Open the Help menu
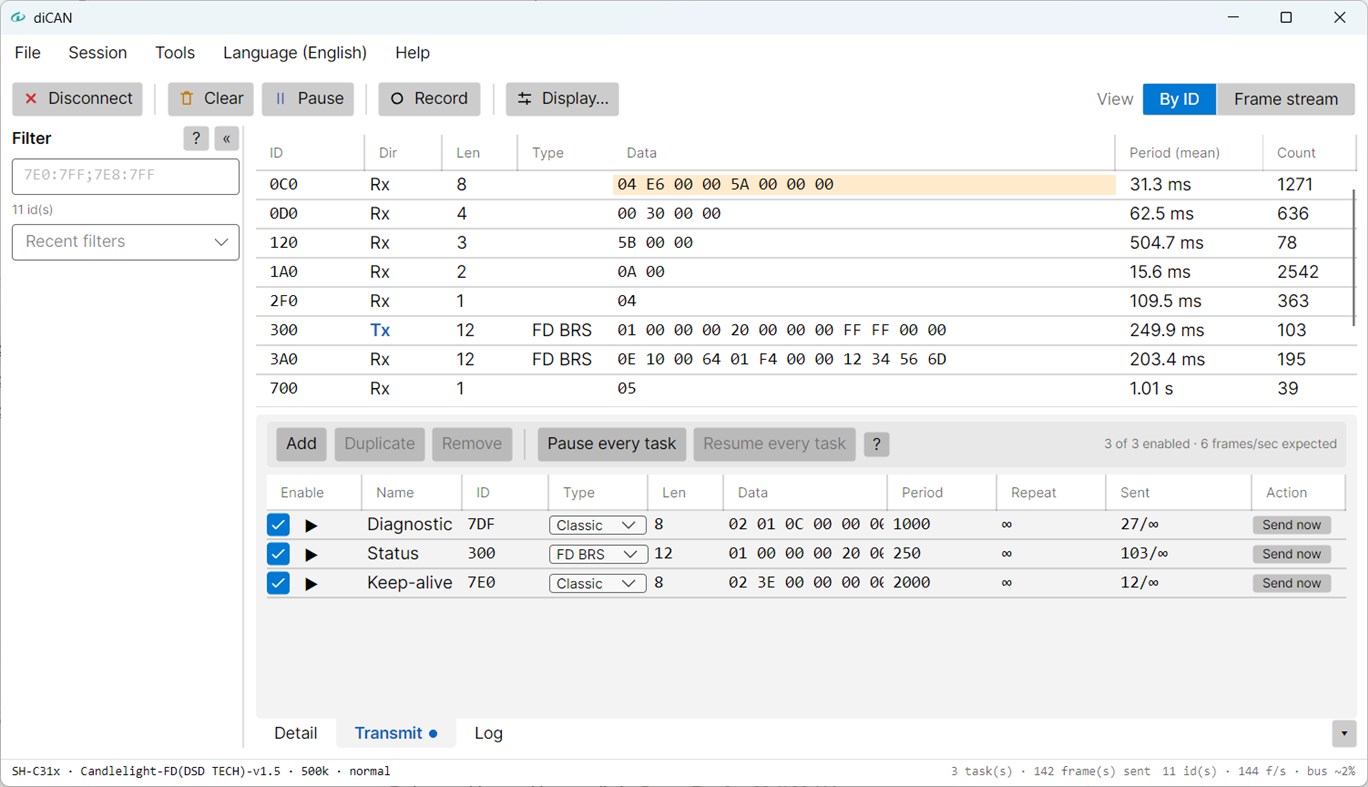The width and height of the screenshot is (1368, 787). pos(412,53)
